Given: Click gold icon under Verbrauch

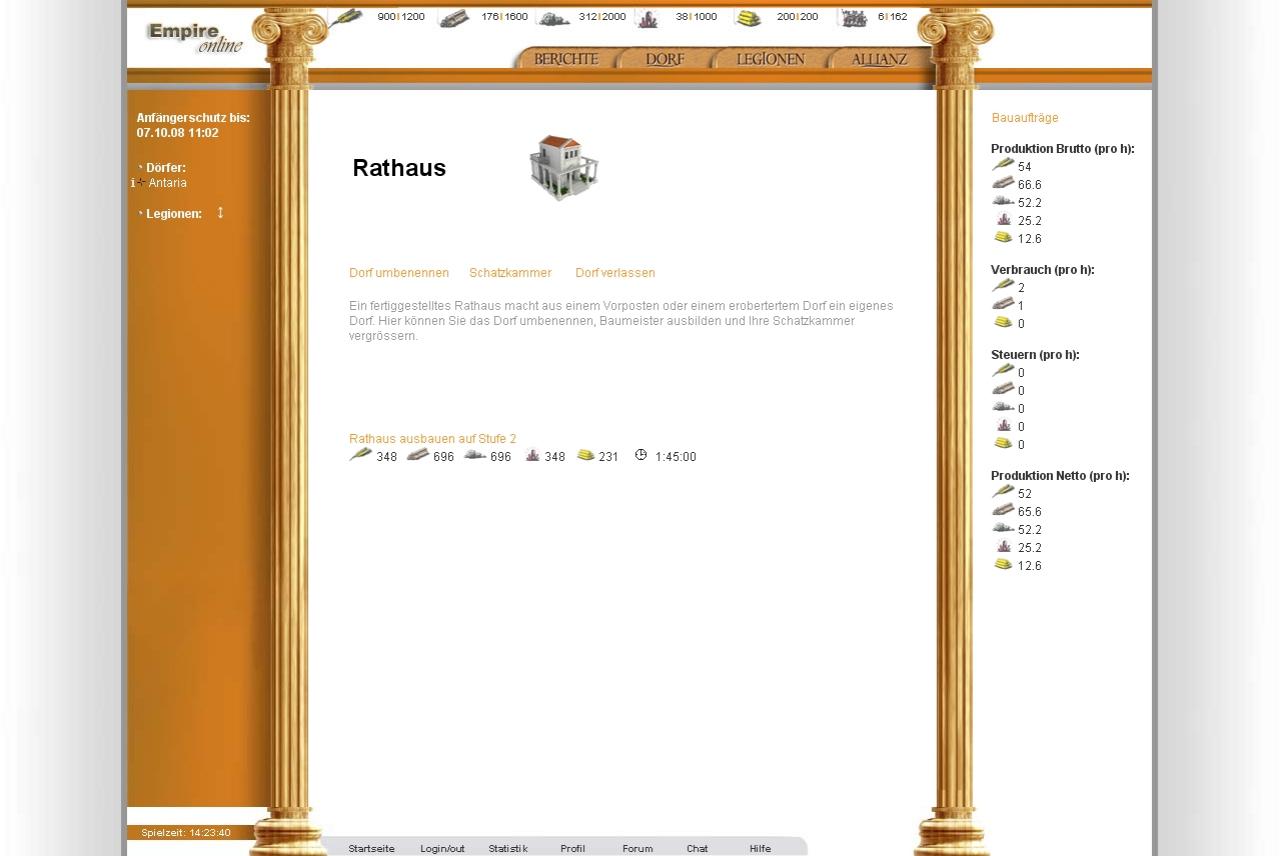Looking at the screenshot, I should coord(1003,322).
